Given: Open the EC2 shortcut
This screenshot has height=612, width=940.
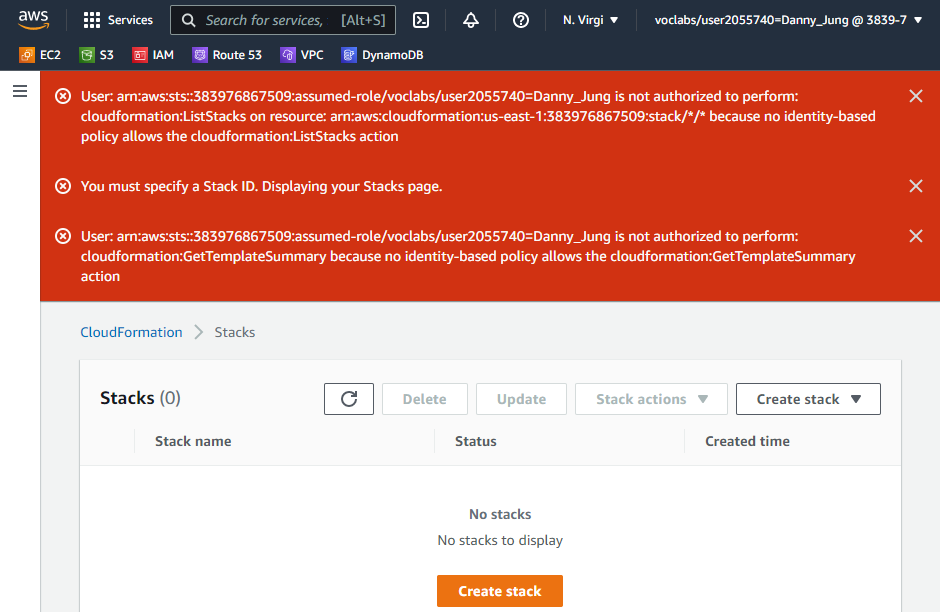Looking at the screenshot, I should click(40, 55).
